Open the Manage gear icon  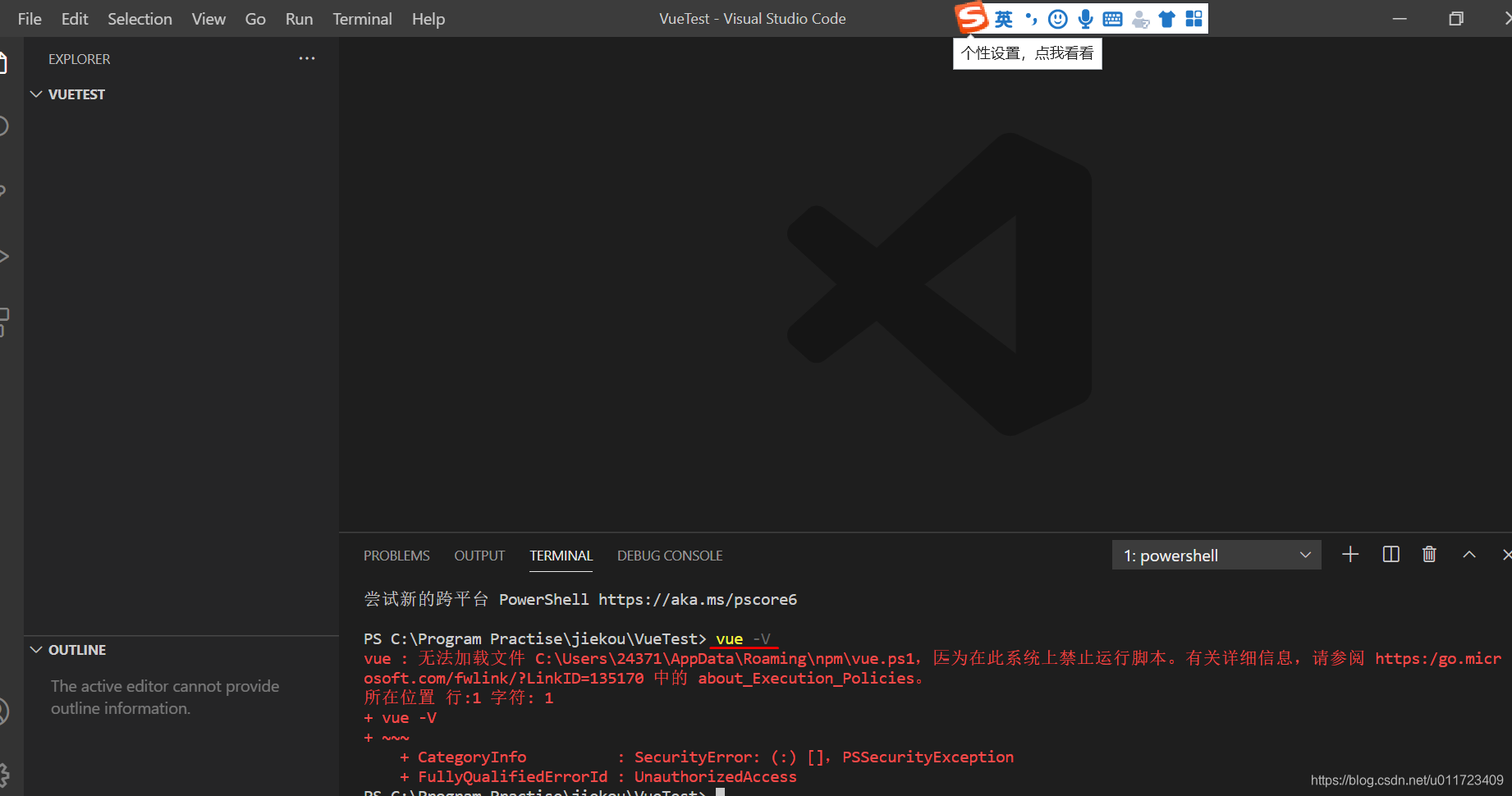[2, 775]
